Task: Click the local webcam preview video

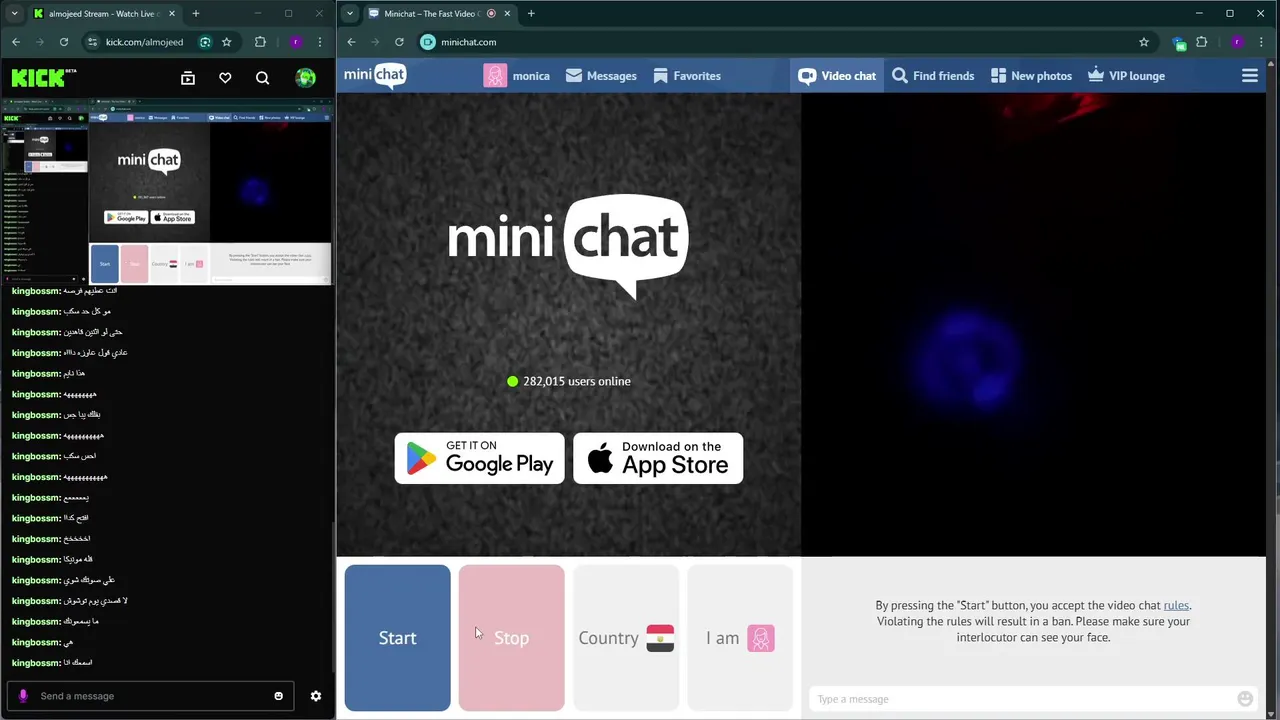Action: (1033, 325)
